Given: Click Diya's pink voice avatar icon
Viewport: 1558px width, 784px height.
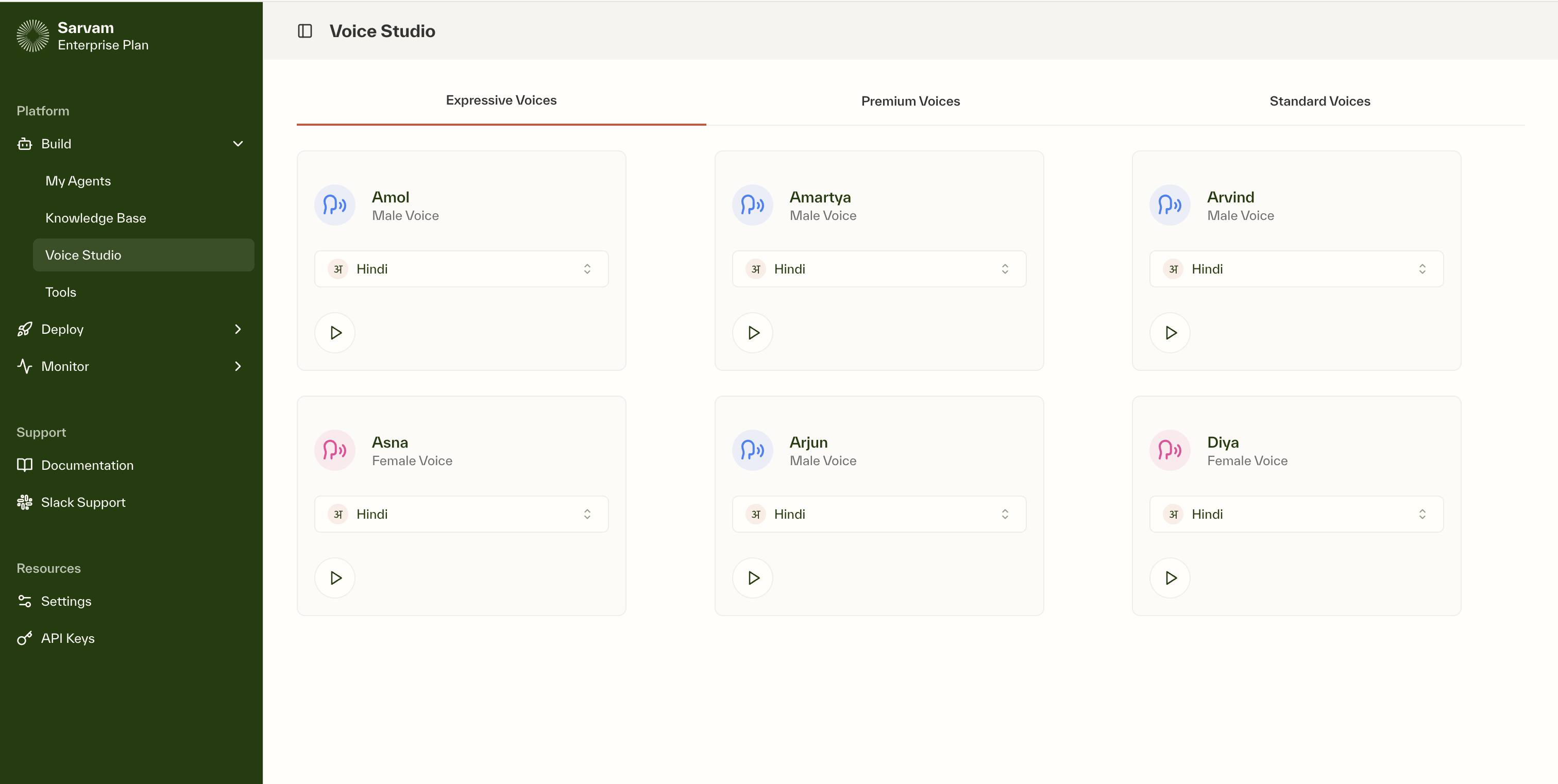Looking at the screenshot, I should coord(1170,450).
